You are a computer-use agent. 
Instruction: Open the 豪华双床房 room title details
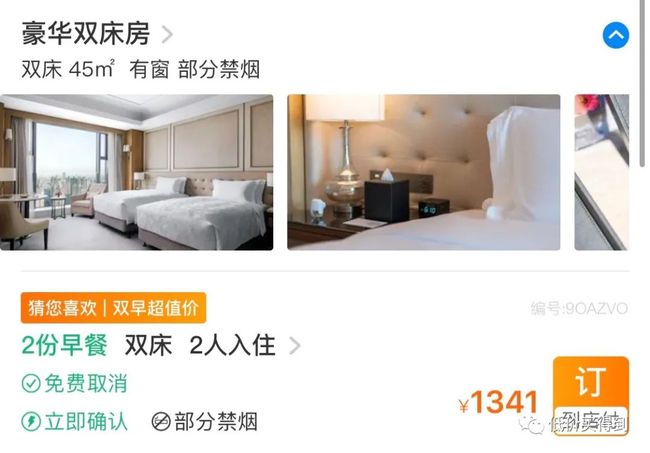tap(86, 34)
